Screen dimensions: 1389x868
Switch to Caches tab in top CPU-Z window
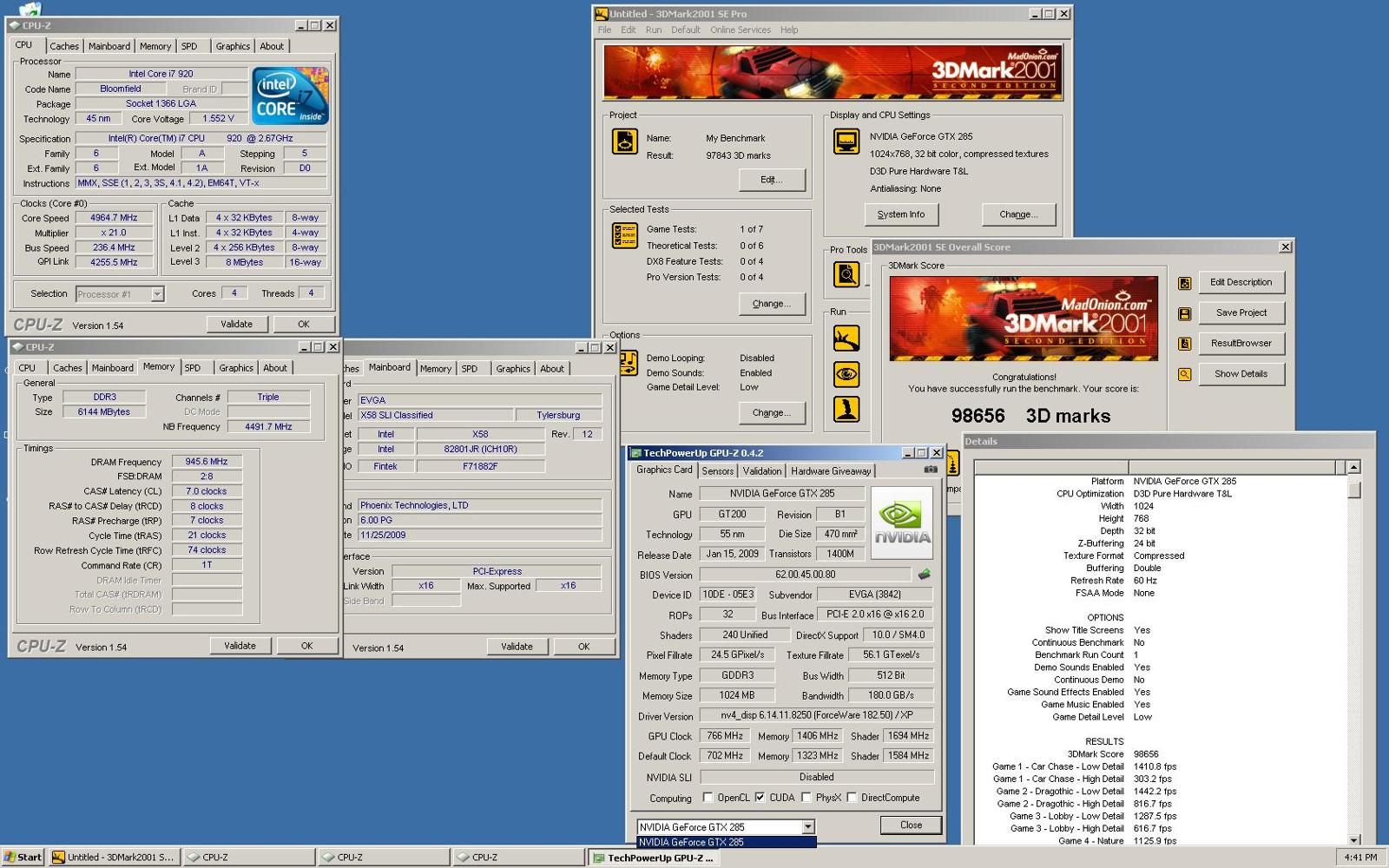[64, 47]
